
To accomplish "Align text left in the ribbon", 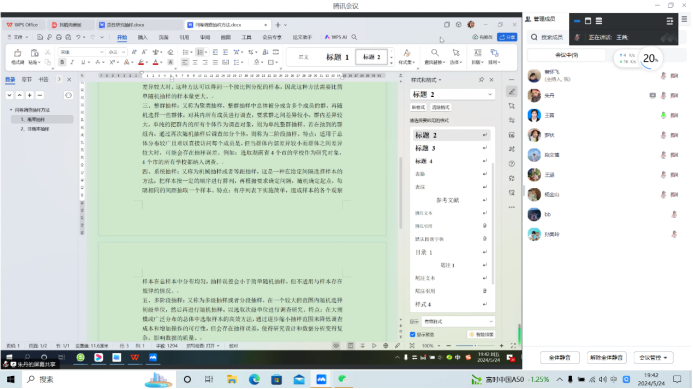I will pyautogui.click(x=185, y=63).
